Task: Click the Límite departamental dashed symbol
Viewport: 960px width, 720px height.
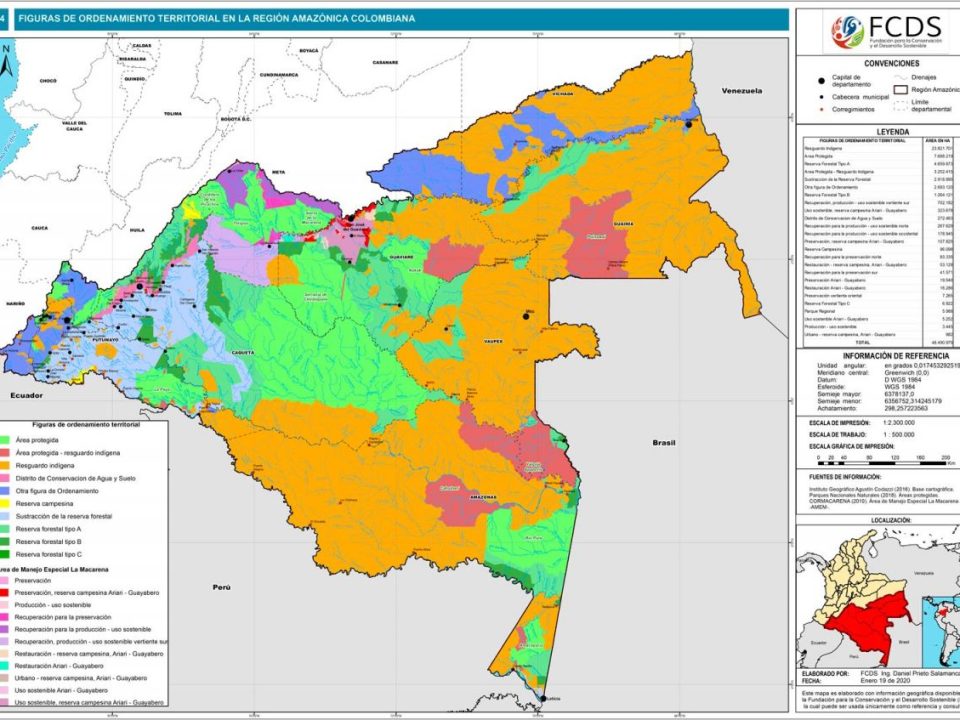Action: click(902, 105)
